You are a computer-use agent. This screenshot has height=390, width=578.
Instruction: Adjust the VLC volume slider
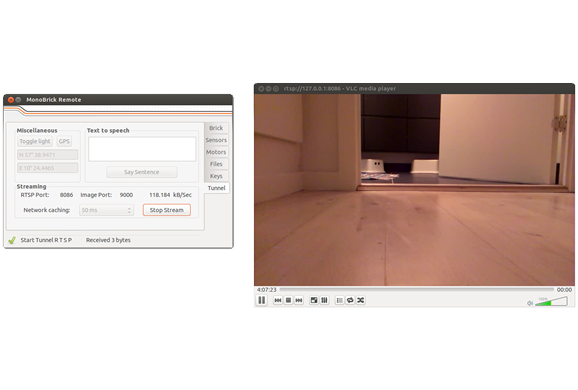point(551,301)
